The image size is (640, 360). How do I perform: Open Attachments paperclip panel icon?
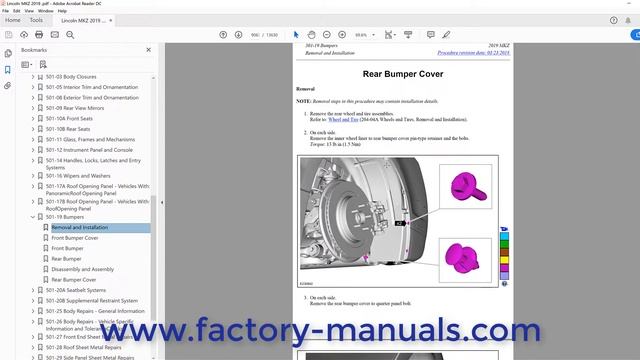(8, 86)
